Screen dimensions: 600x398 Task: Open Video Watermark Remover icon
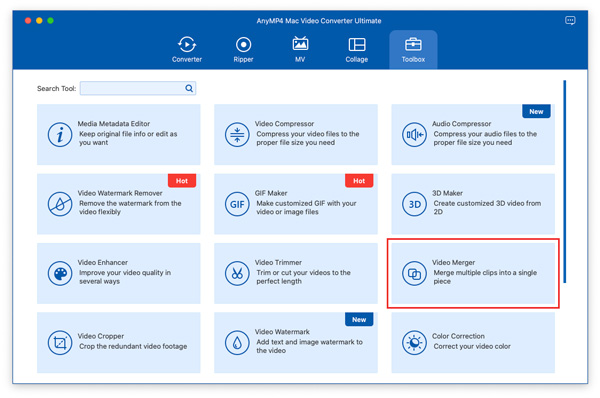[x=60, y=204]
